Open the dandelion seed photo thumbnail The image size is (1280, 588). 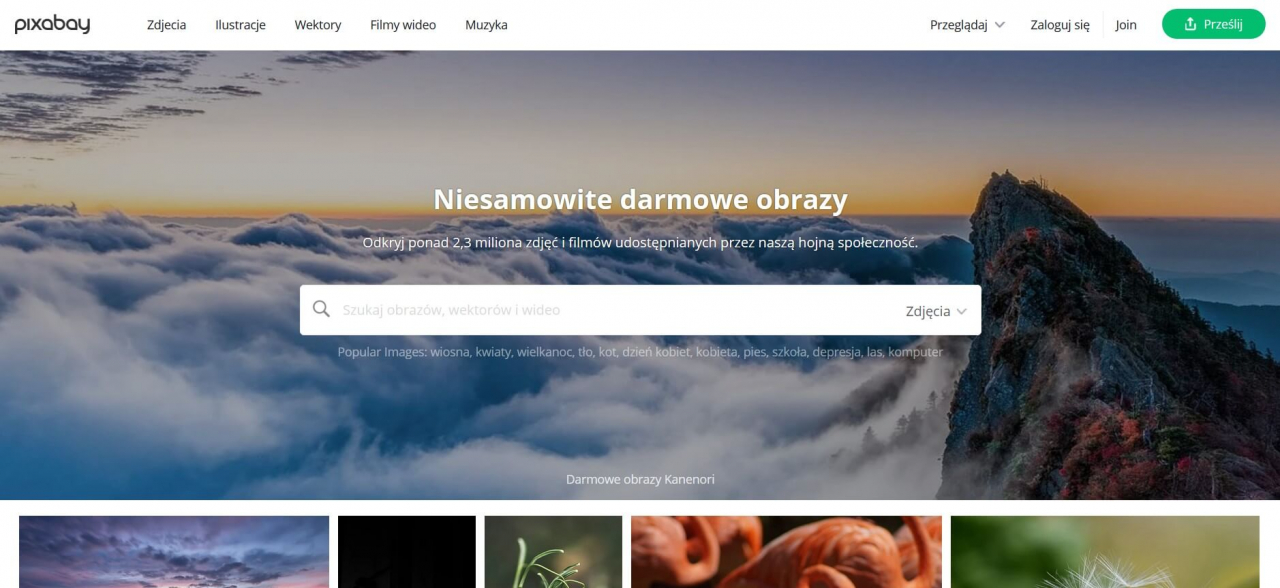(1104, 551)
